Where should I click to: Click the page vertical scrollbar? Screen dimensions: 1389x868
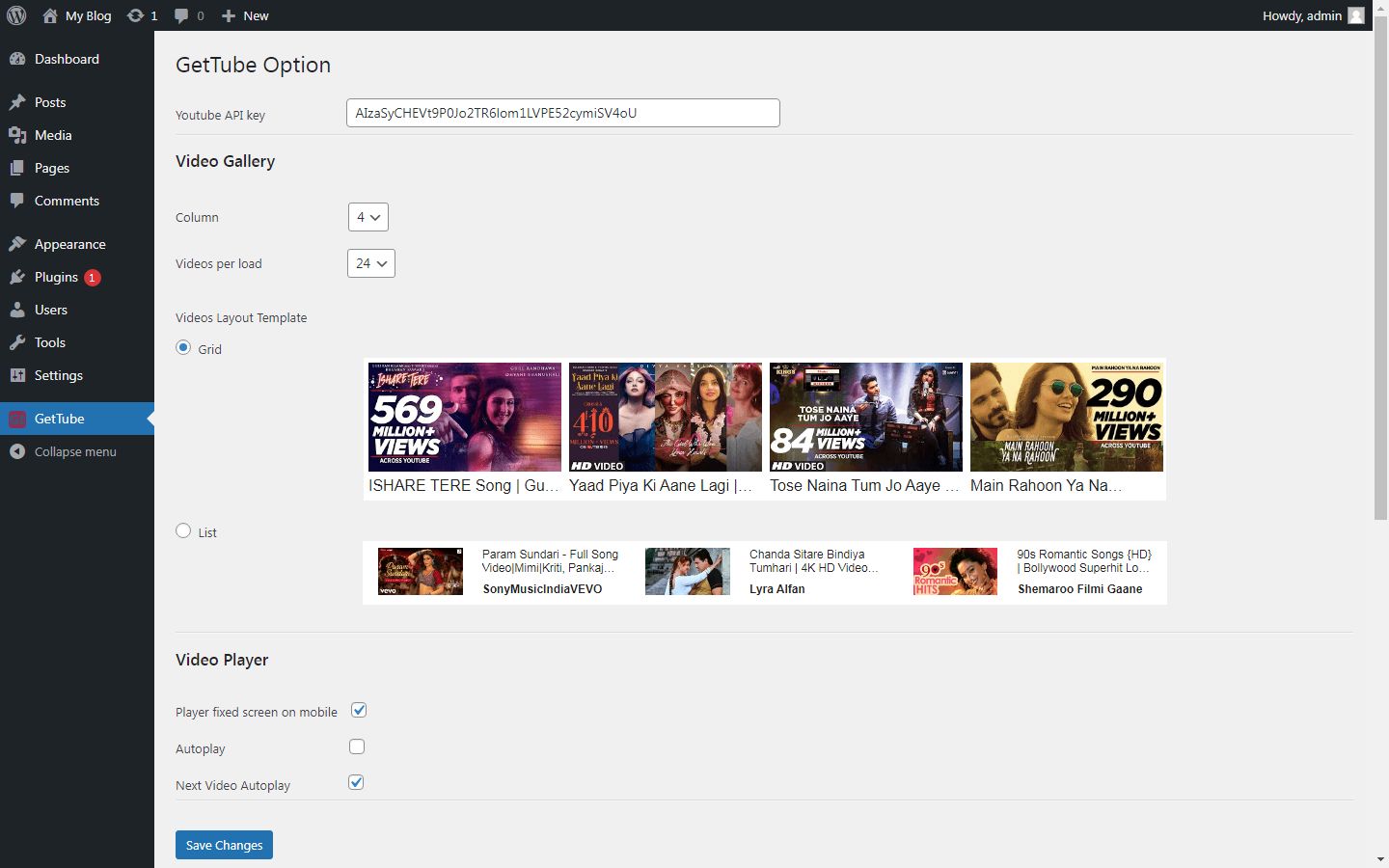(1381, 270)
